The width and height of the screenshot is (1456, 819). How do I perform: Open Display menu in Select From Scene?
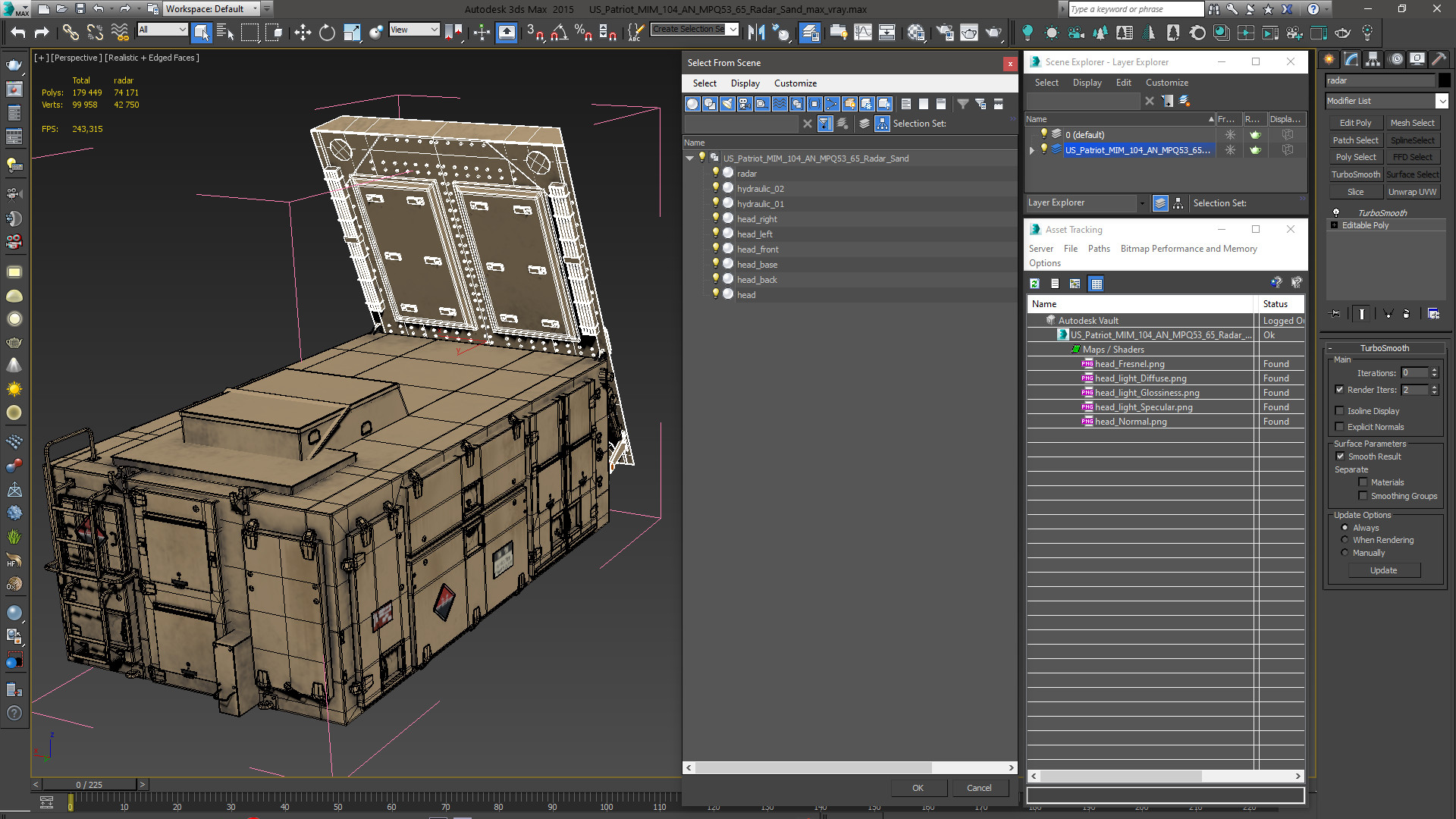point(745,83)
